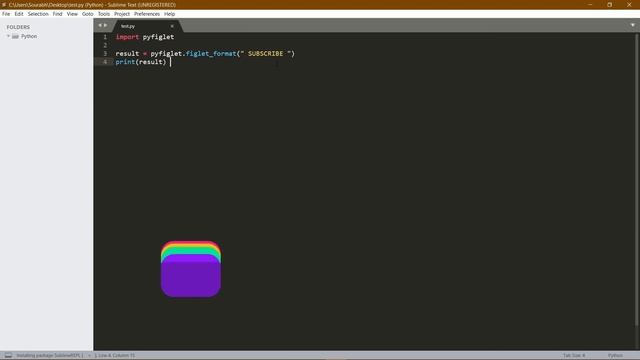The width and height of the screenshot is (640, 360).
Task: Place cursor on the import keyword
Action: [x=127, y=37]
